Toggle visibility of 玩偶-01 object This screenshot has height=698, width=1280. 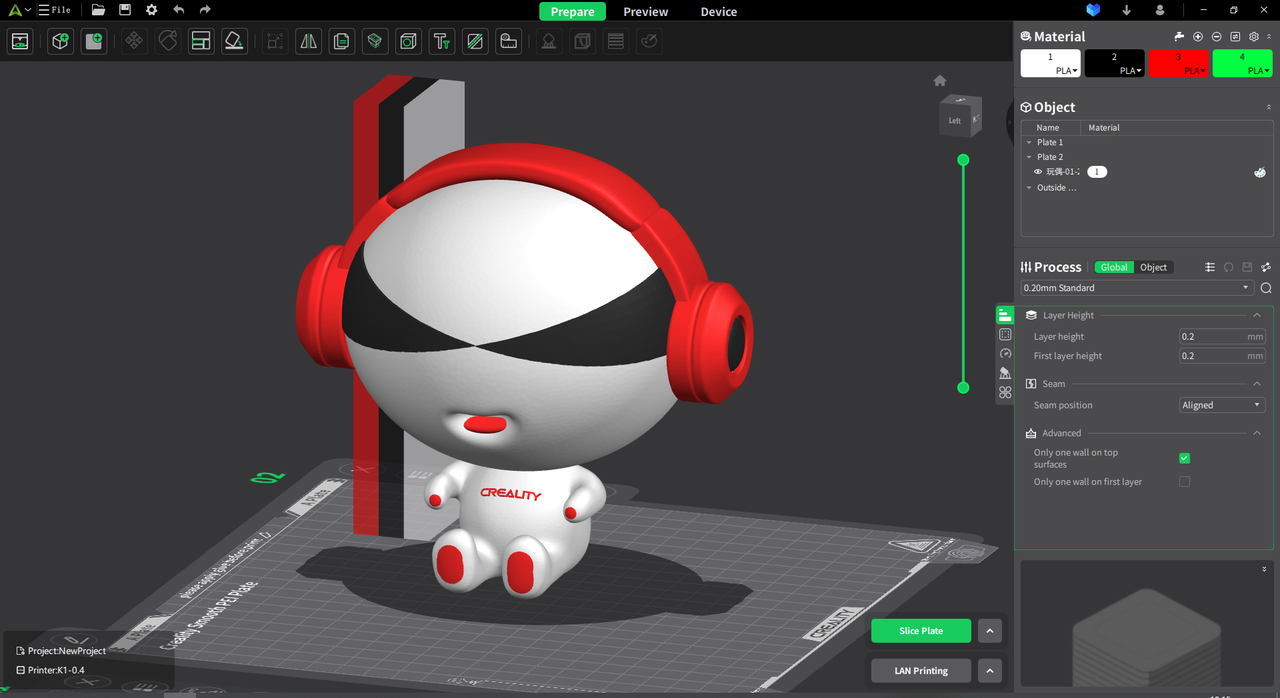(1038, 172)
